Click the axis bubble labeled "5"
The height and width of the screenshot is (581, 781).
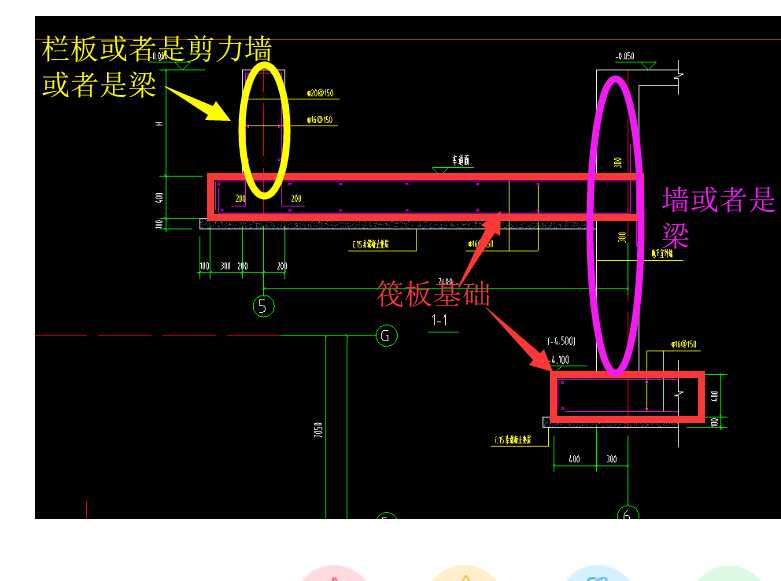tap(263, 306)
